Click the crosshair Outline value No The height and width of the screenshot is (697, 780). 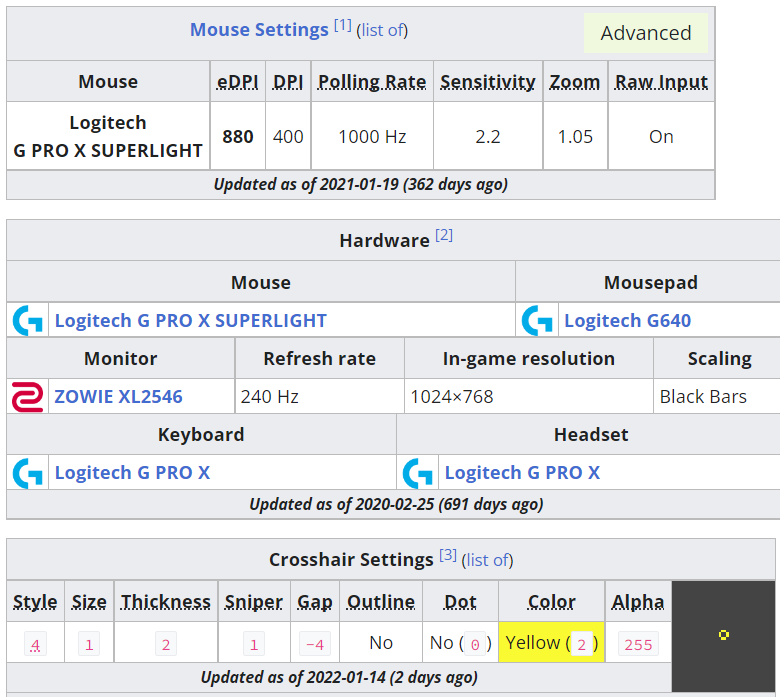pos(381,643)
